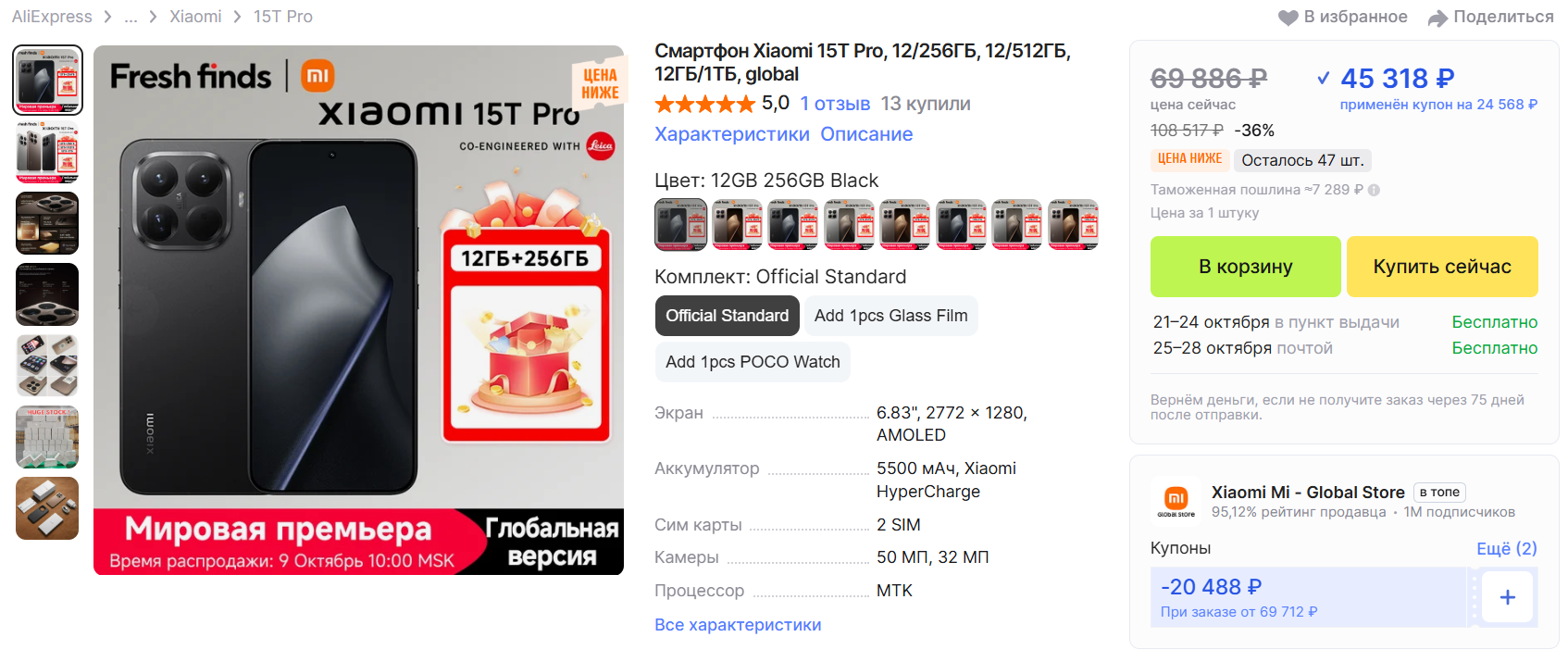Click the share arrow icon

click(x=1437, y=18)
